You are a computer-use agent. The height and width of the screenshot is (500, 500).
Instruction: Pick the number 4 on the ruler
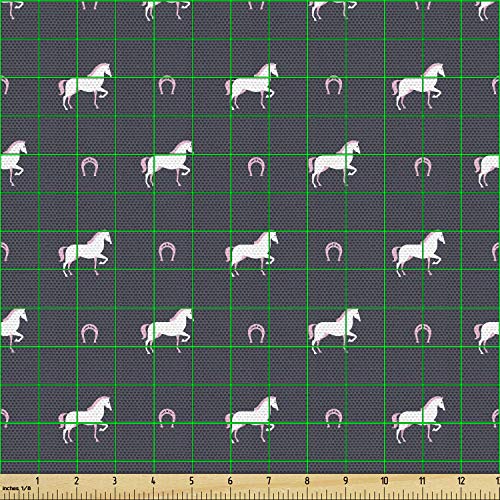point(153,481)
